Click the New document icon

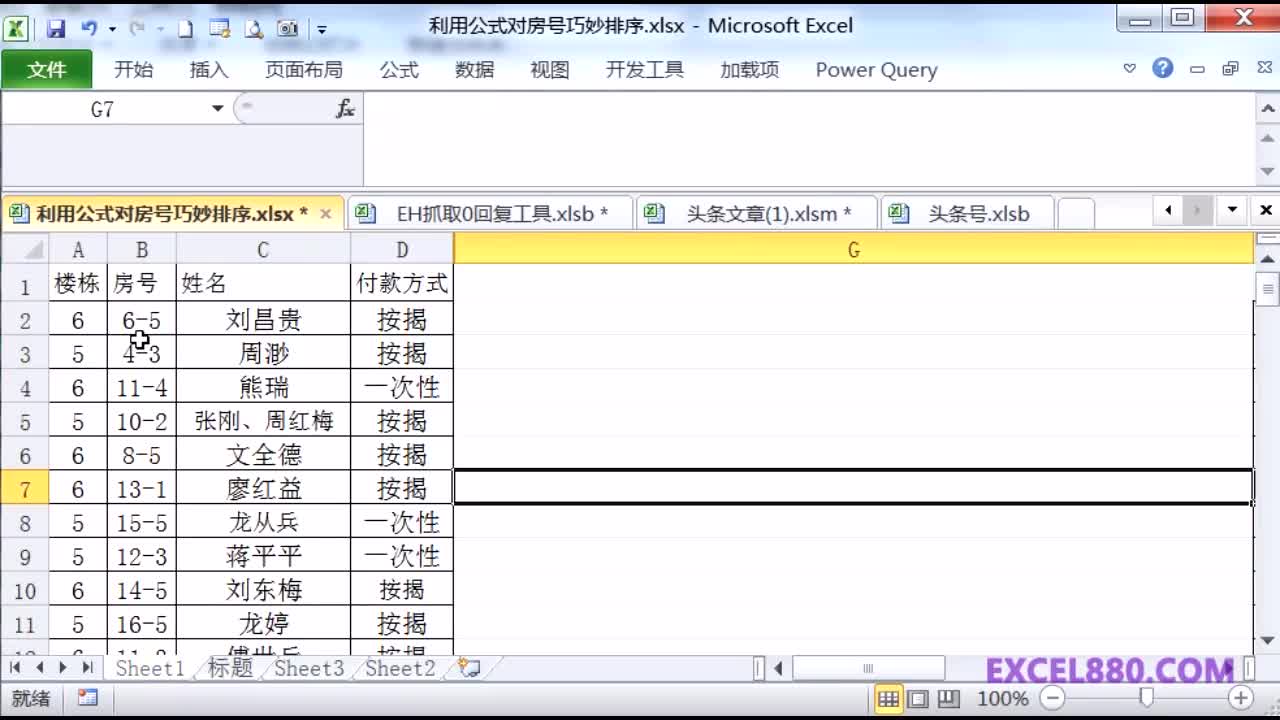[x=183, y=28]
